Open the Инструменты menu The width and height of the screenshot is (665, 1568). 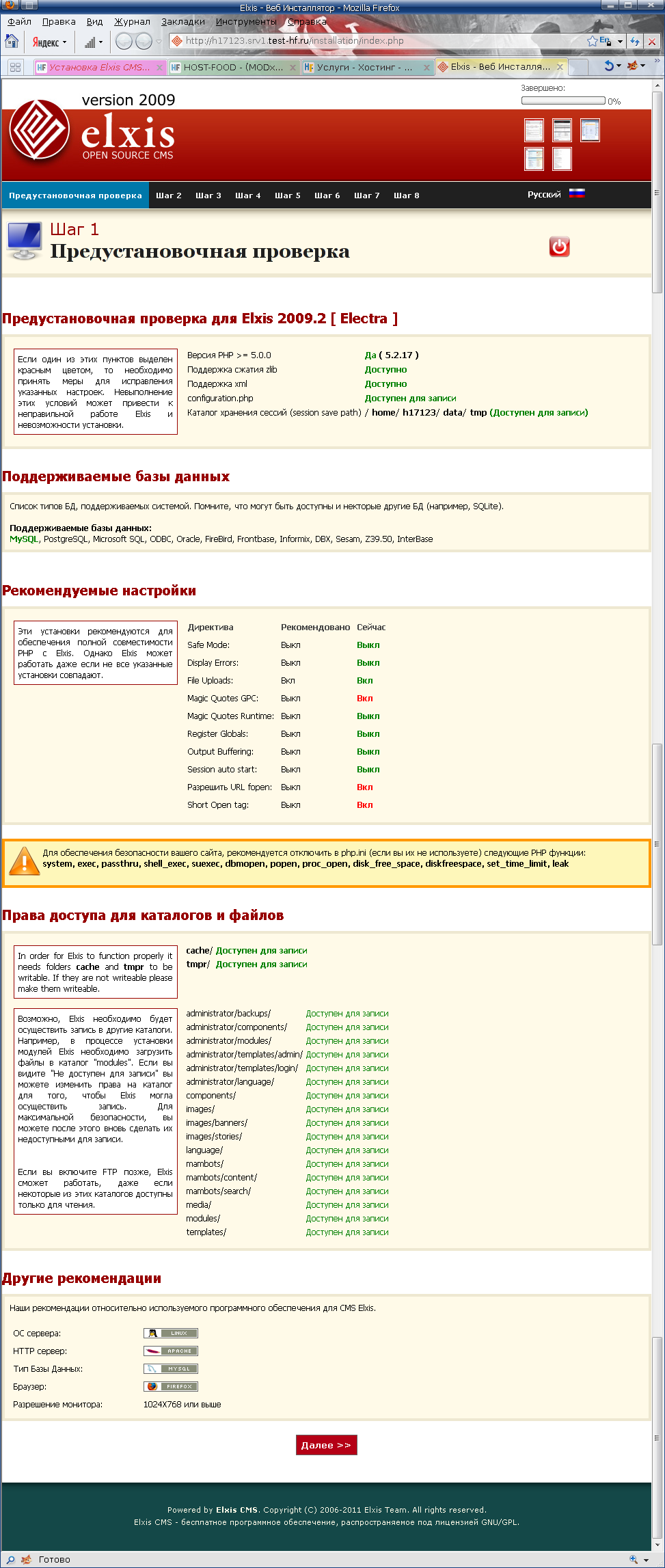coord(246,21)
